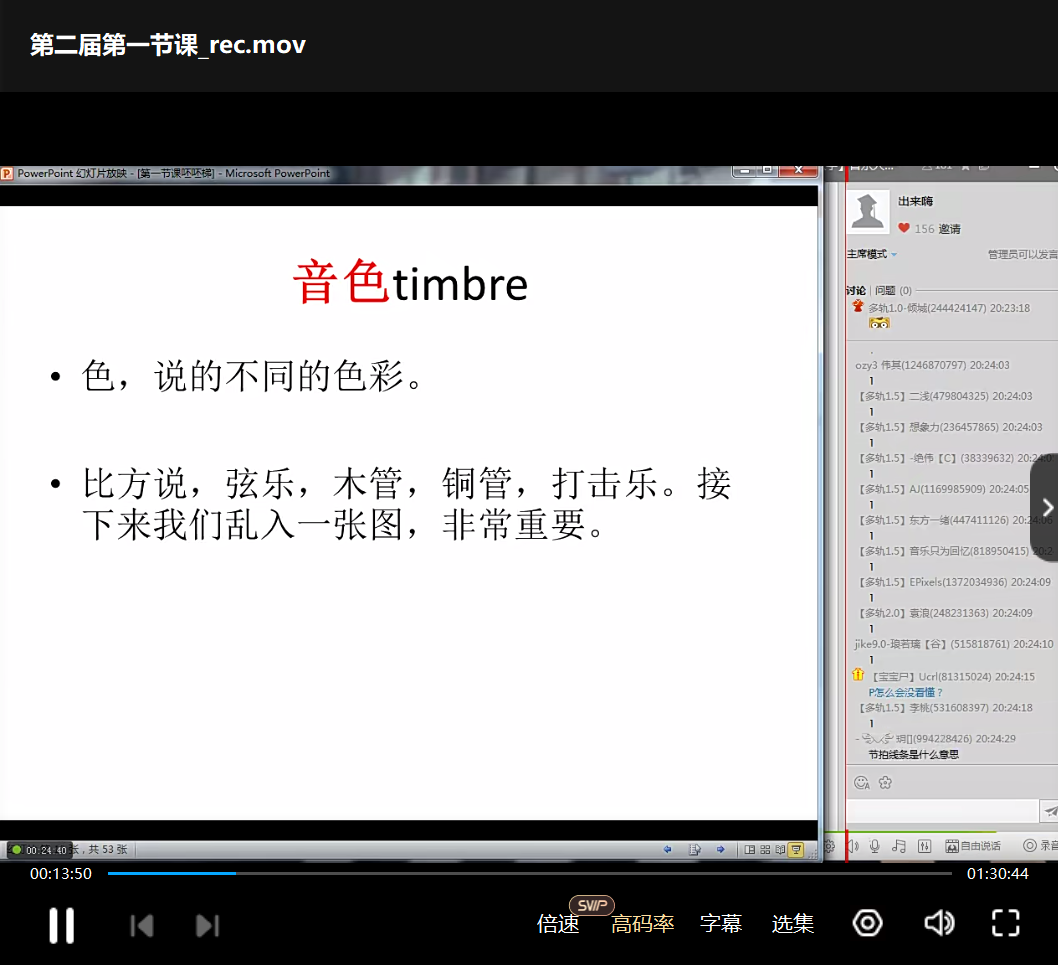The image size is (1058, 965).
Task: Open the hexagon player settings icon
Action: point(867,923)
